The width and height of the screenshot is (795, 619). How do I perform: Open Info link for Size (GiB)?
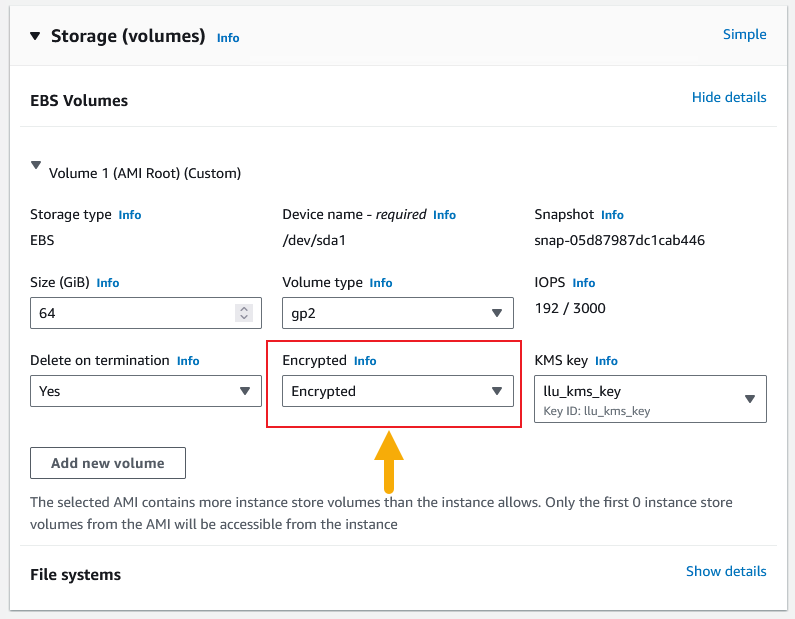tap(108, 283)
